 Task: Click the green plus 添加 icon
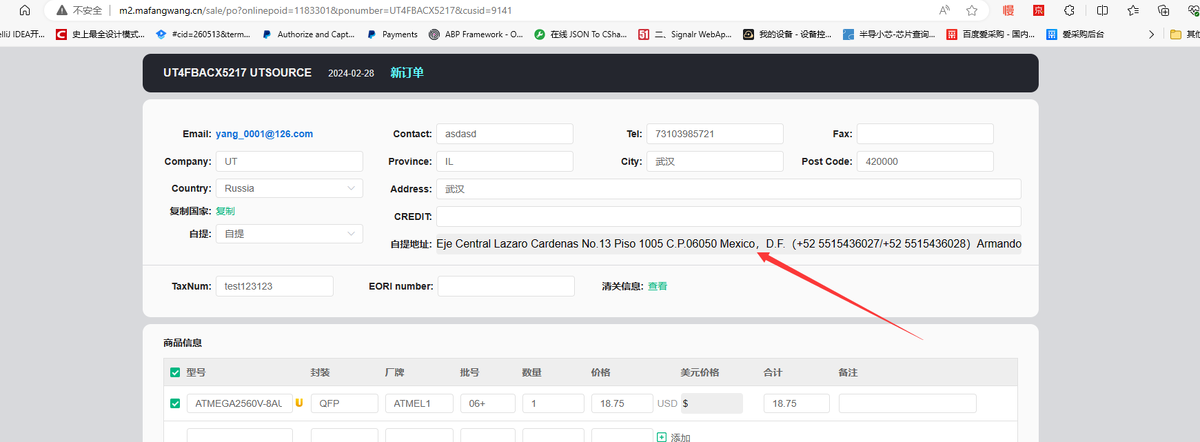click(661, 437)
